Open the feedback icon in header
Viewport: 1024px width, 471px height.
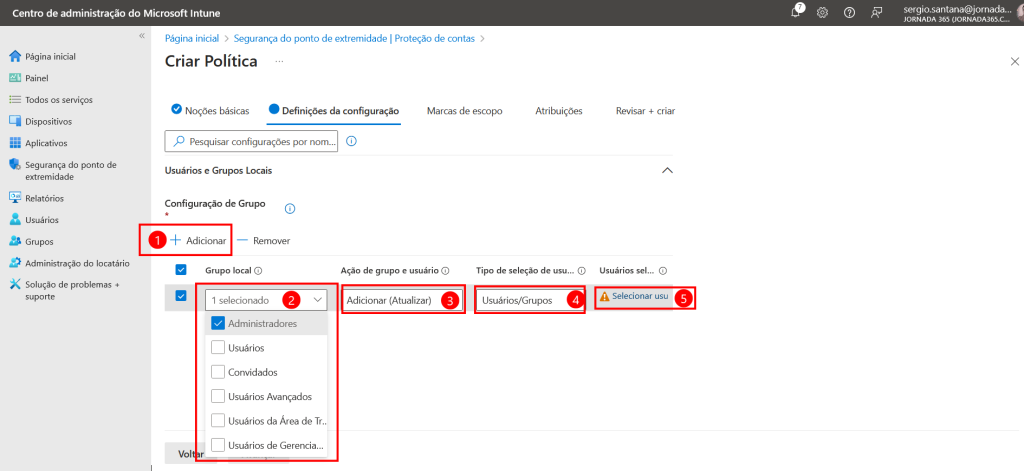coord(876,12)
